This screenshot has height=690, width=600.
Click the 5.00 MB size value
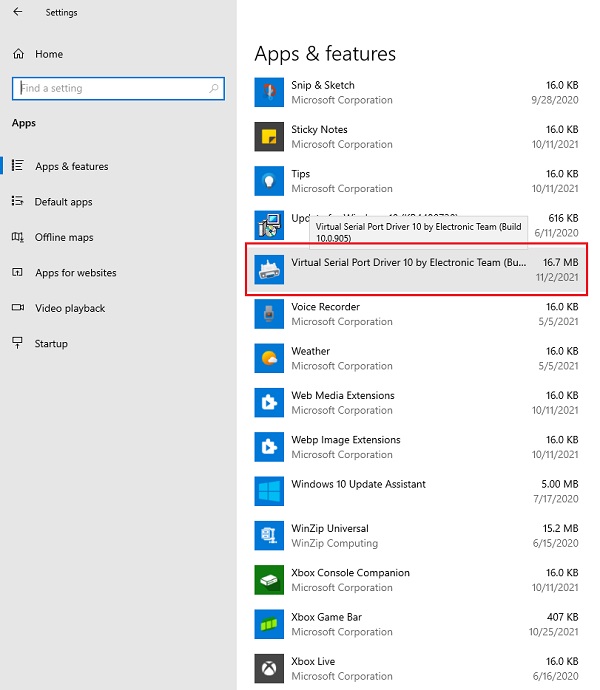click(560, 484)
